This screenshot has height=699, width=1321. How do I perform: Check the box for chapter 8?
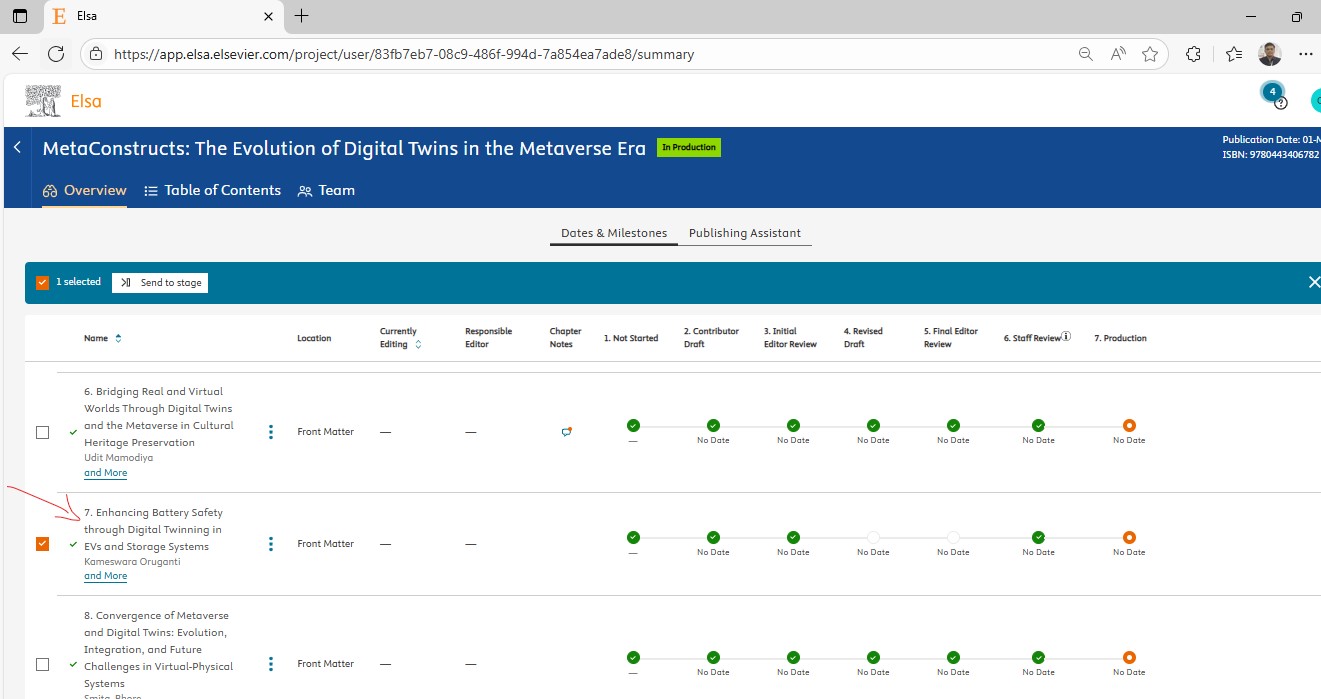click(42, 664)
